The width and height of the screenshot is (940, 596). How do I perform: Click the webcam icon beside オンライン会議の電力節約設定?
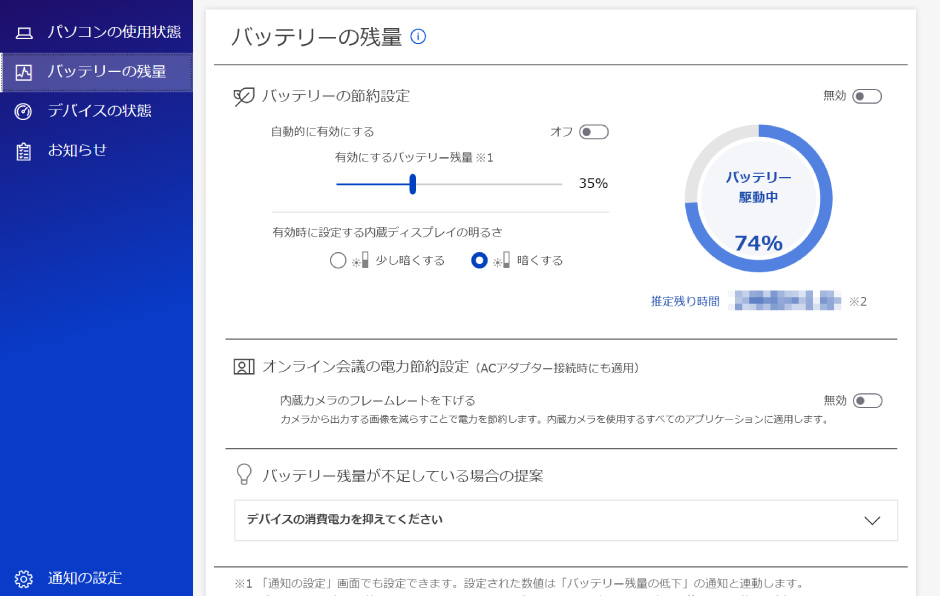(243, 367)
